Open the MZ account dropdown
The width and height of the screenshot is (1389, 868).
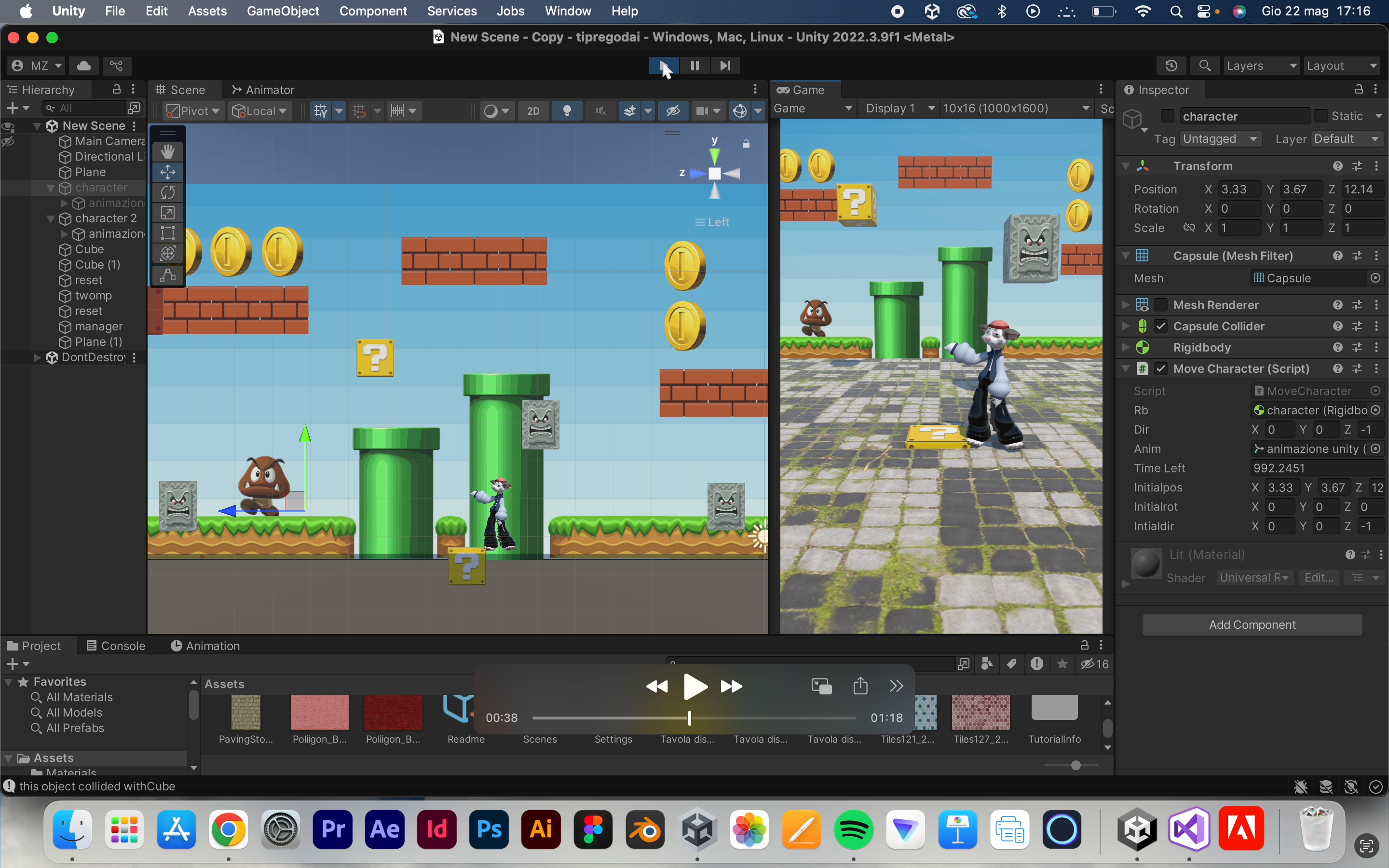point(36,66)
